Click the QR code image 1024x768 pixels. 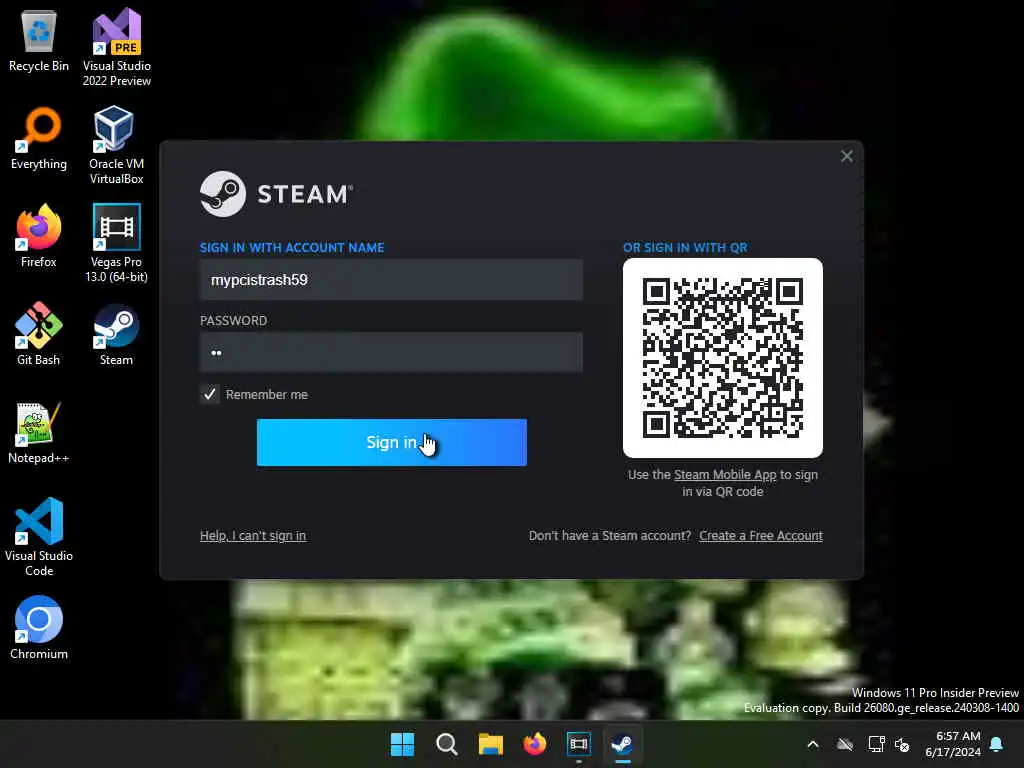click(x=723, y=358)
